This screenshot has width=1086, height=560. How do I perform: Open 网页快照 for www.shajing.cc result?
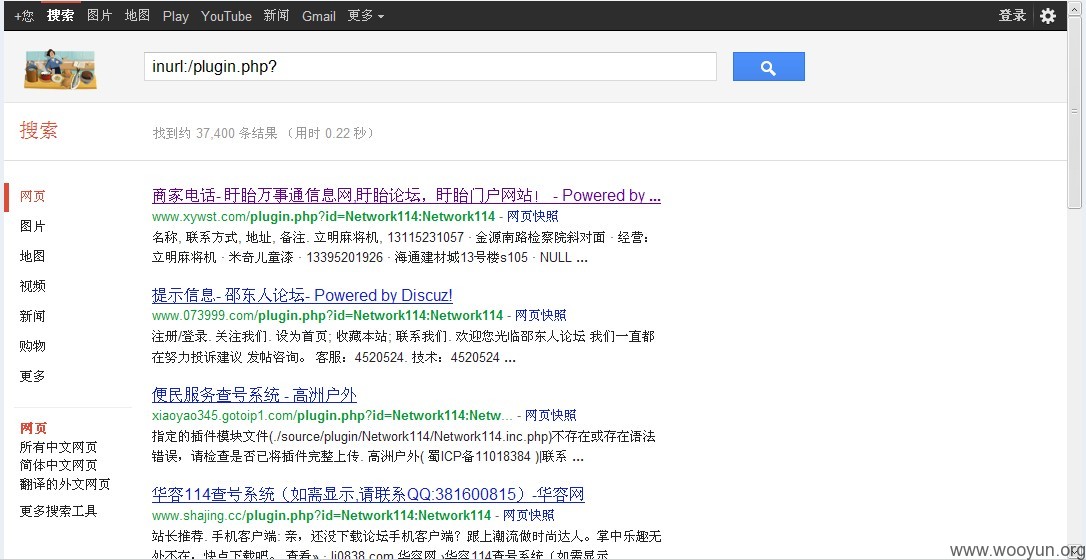click(x=528, y=515)
